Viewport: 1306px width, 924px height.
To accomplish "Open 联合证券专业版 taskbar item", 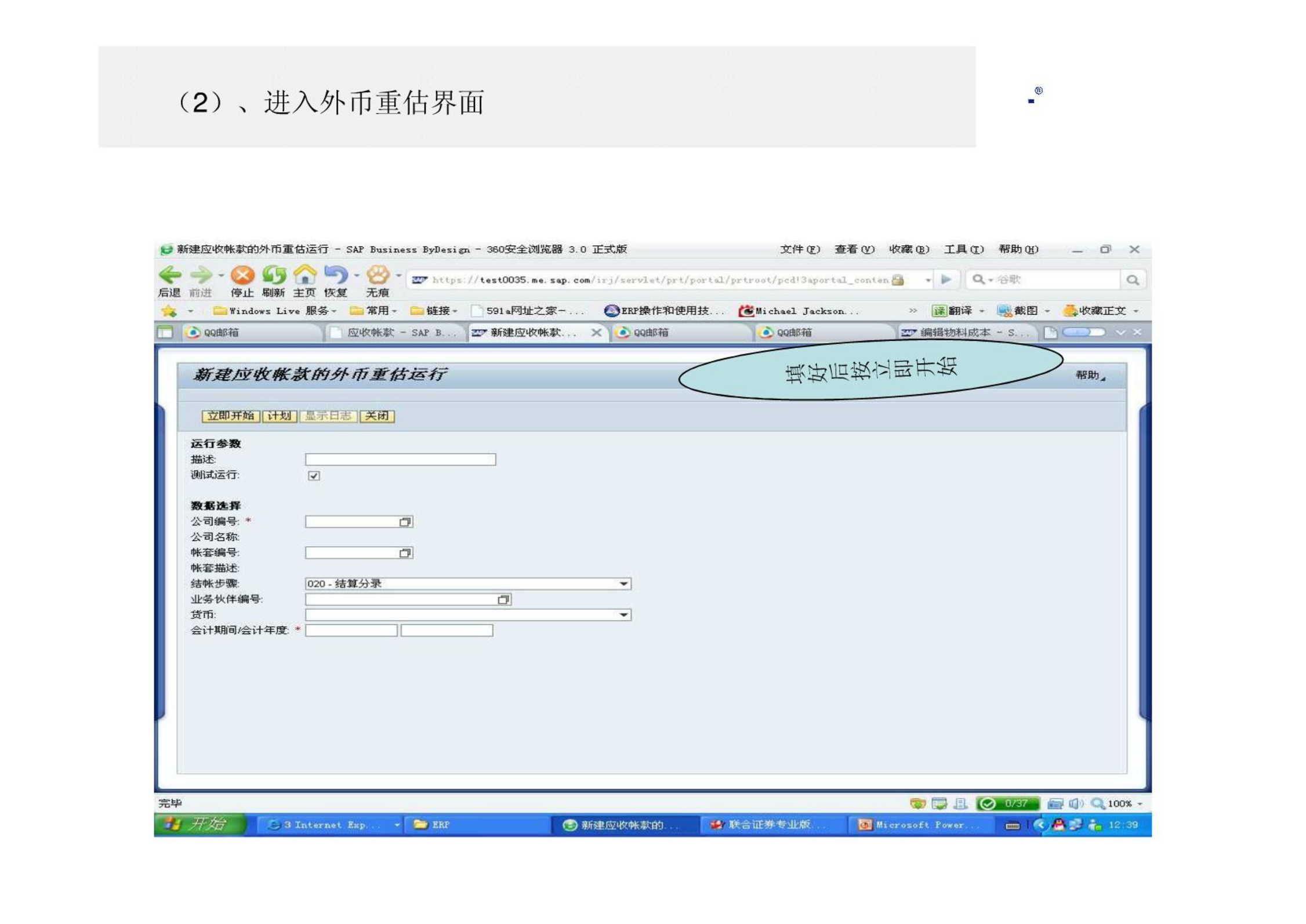I will click(771, 824).
